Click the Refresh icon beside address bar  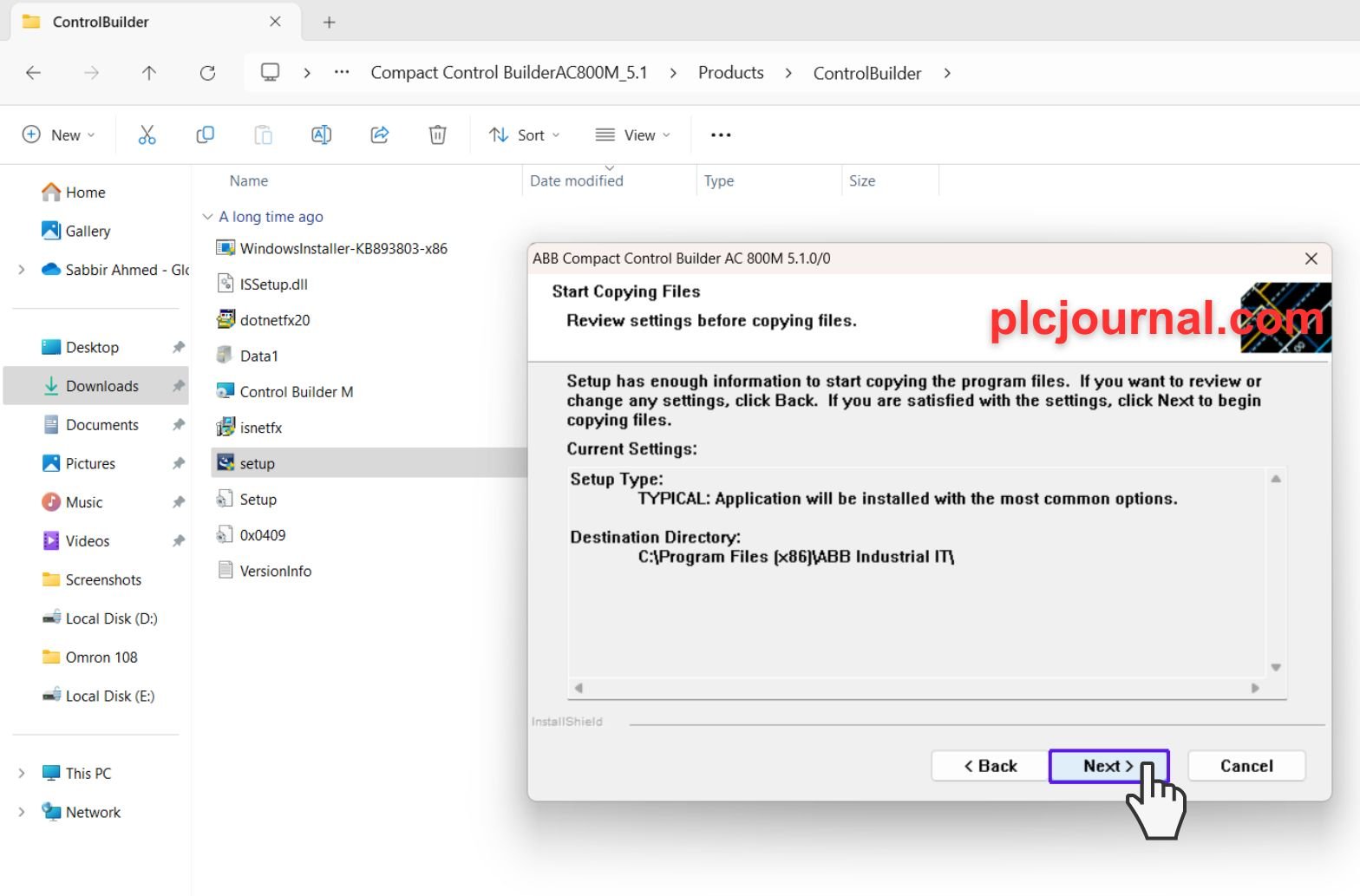(207, 73)
